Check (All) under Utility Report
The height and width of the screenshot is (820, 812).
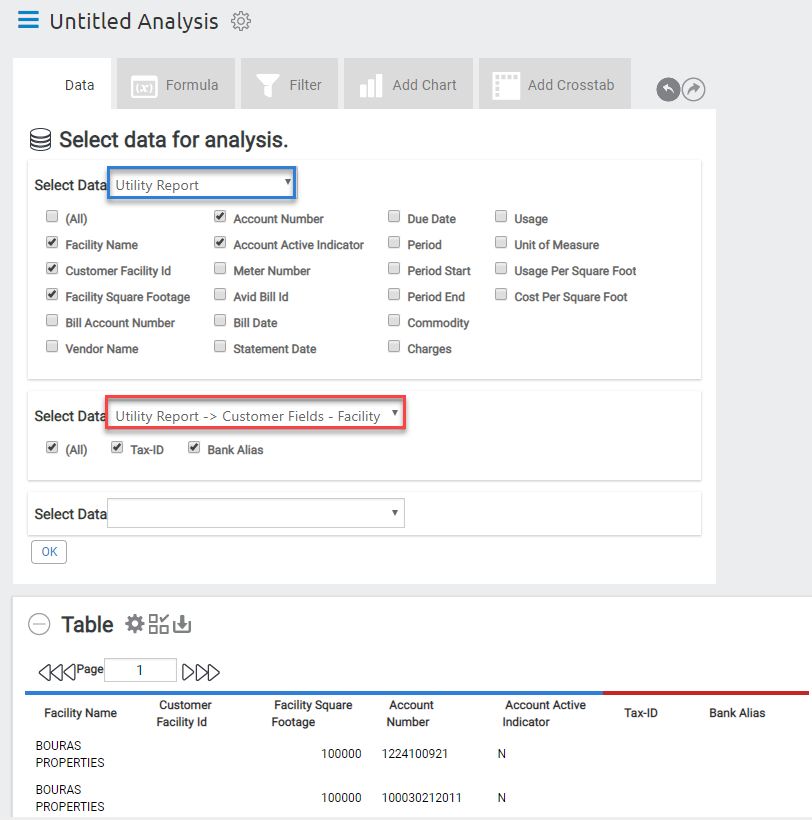click(x=52, y=217)
